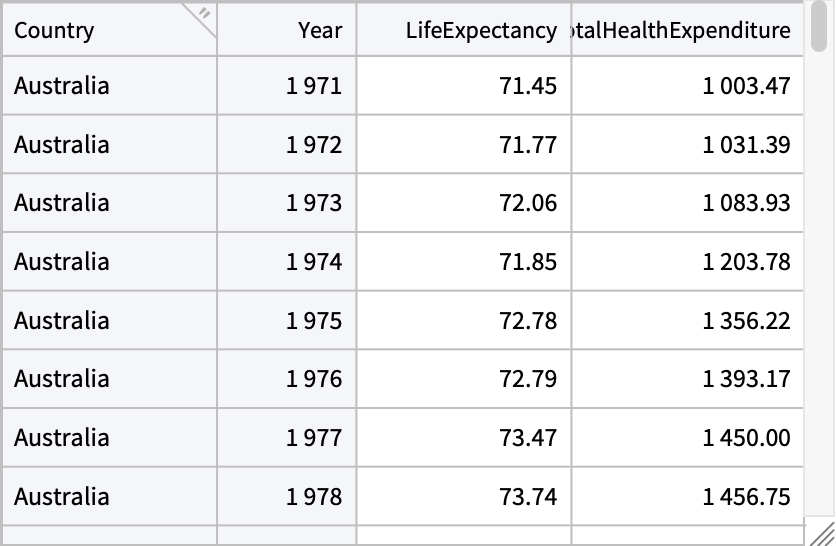Select the Australia cell in the 1975 row
Image resolution: width=836 pixels, height=546 pixels.
click(x=62, y=321)
